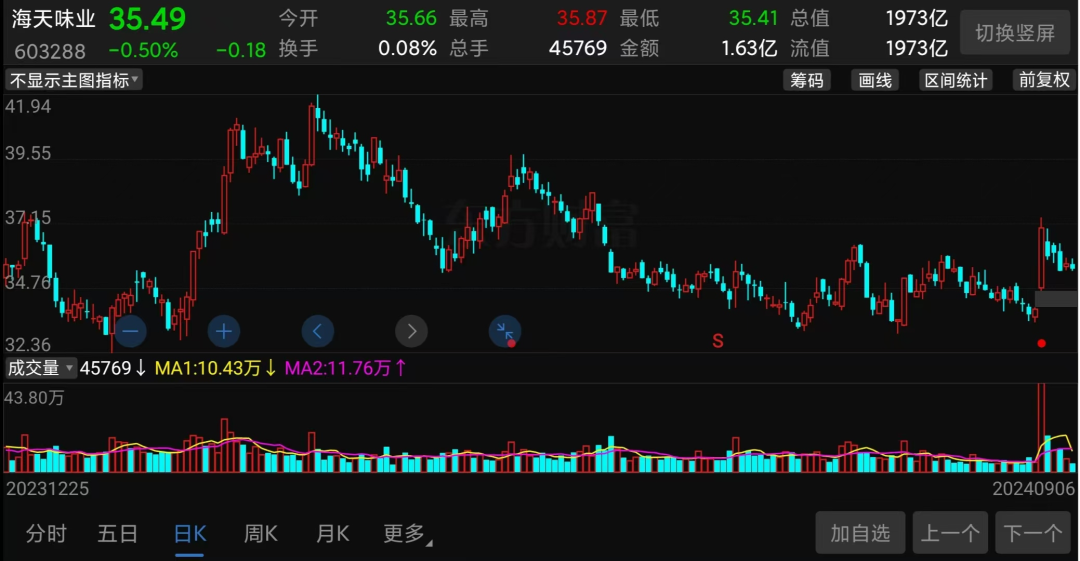Open the 不显示主图指标 indicator dropdown

(74, 81)
